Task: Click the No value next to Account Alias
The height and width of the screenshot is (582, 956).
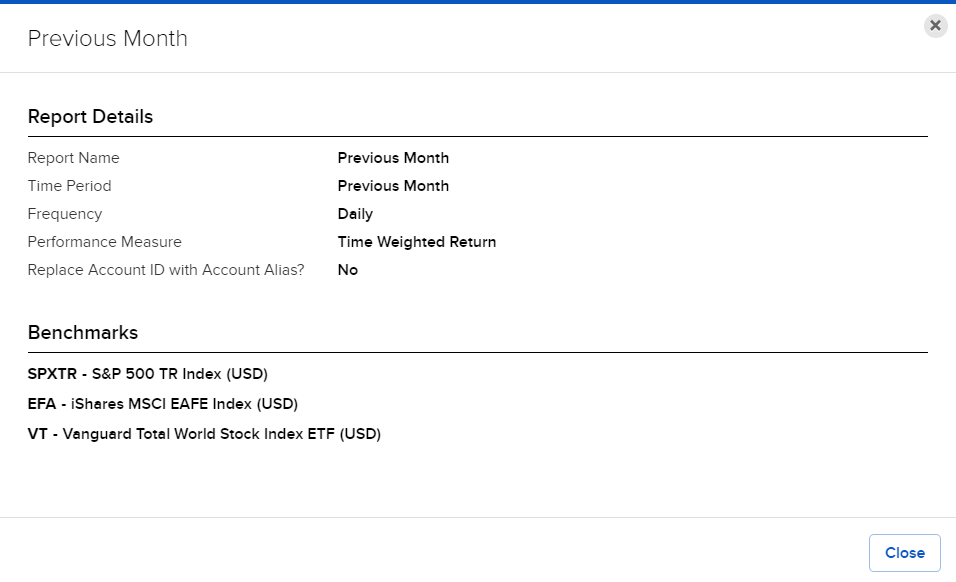Action: [x=347, y=270]
